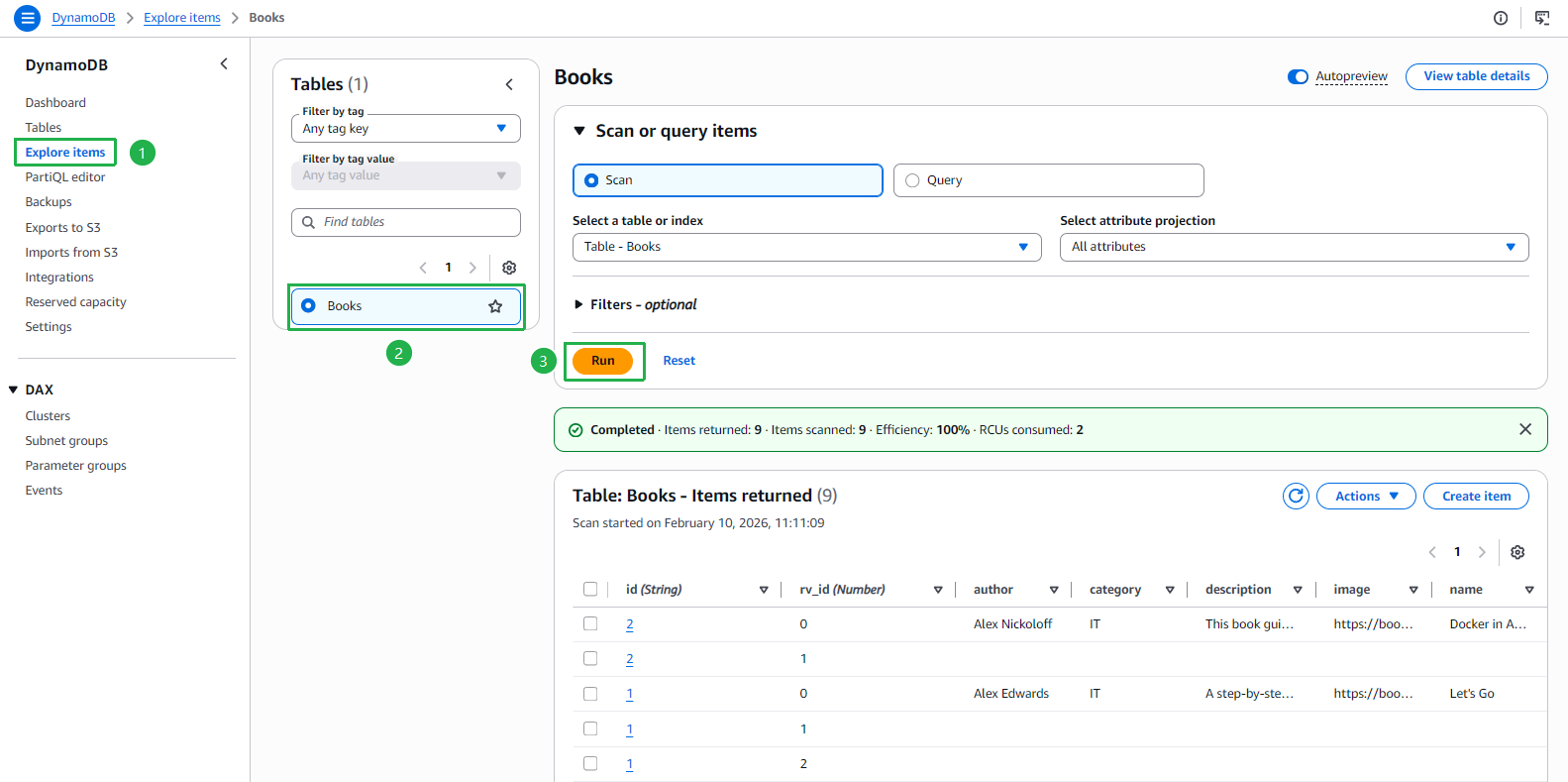
Task: Click the Docker in A… name cell
Action: pos(1488,624)
